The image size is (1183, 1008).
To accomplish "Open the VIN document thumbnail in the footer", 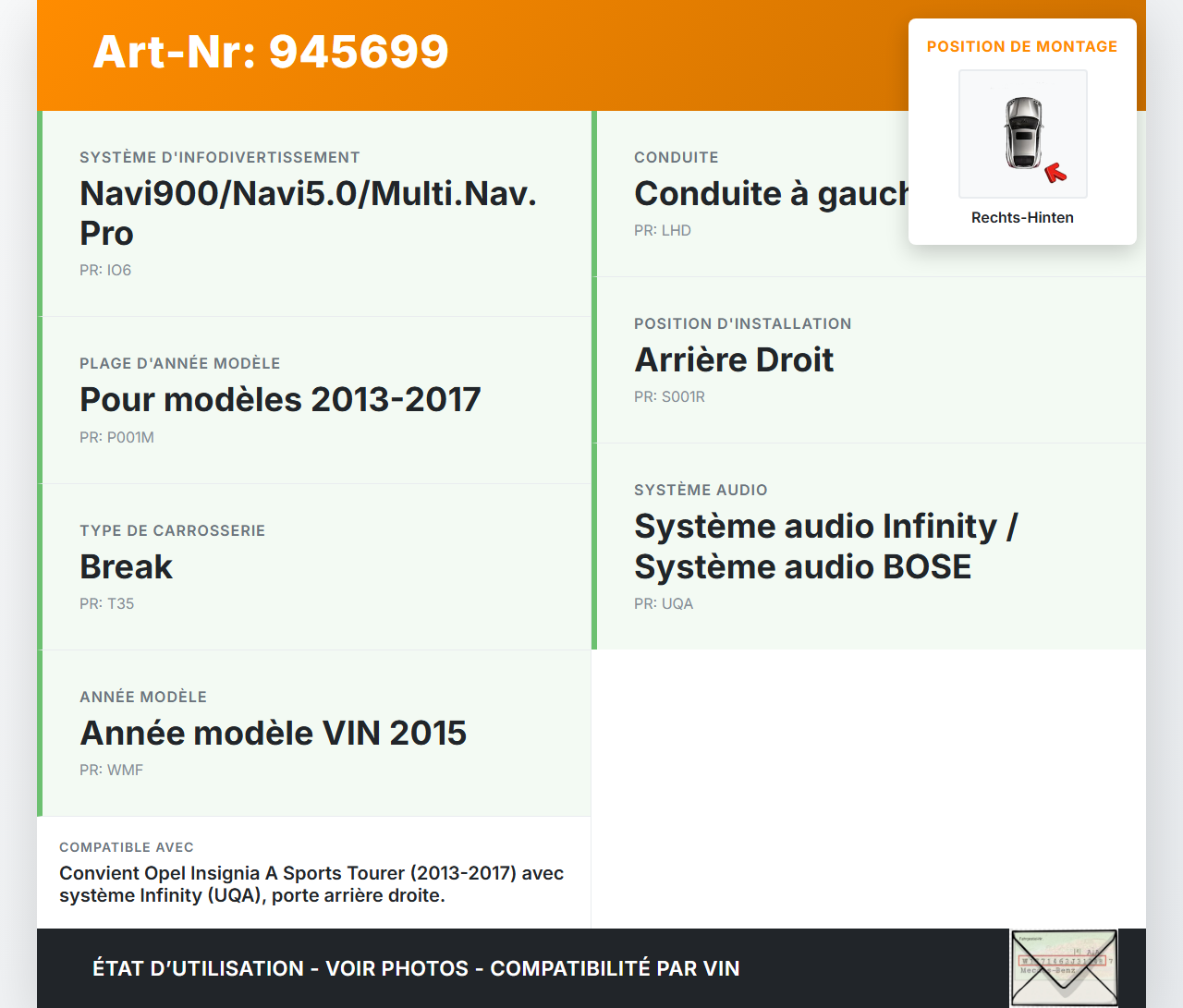I will point(1064,967).
